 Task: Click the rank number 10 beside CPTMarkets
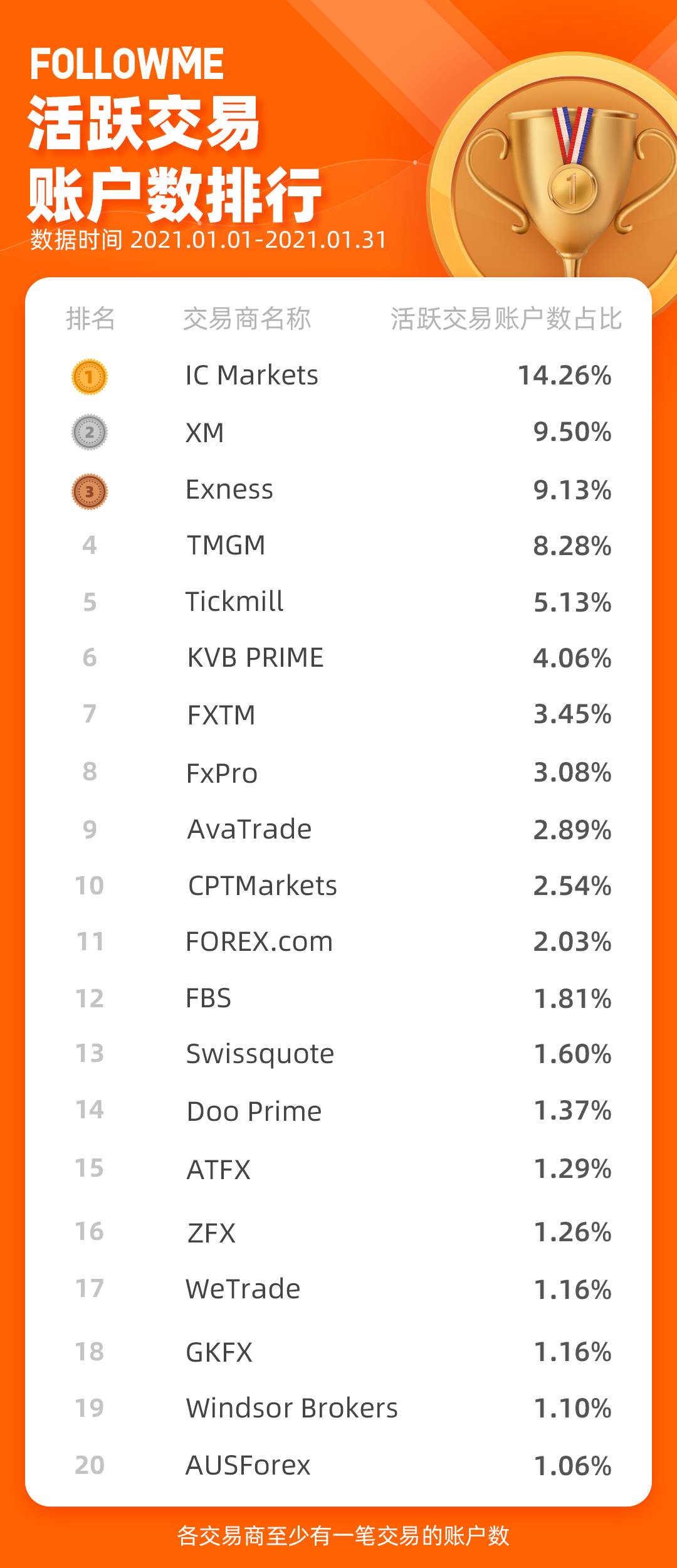coord(89,886)
